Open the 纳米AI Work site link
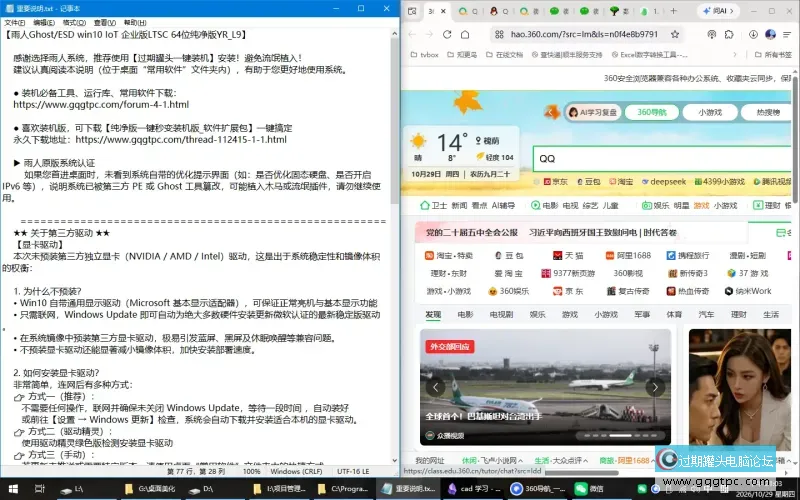 [748, 291]
